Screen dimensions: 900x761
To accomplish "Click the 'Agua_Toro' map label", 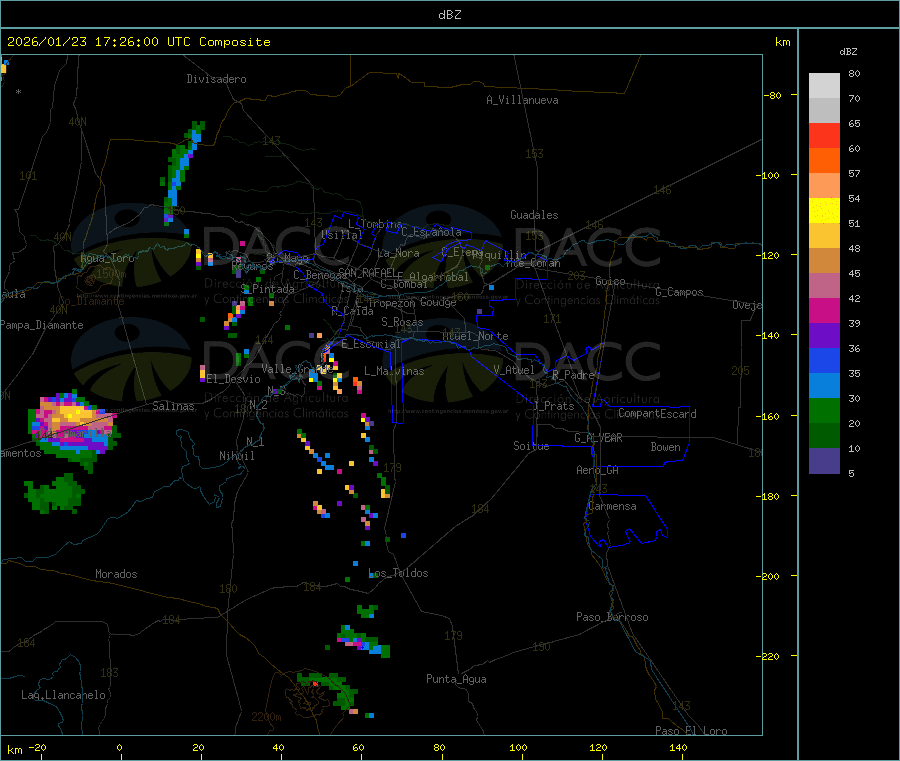I will point(107,258).
